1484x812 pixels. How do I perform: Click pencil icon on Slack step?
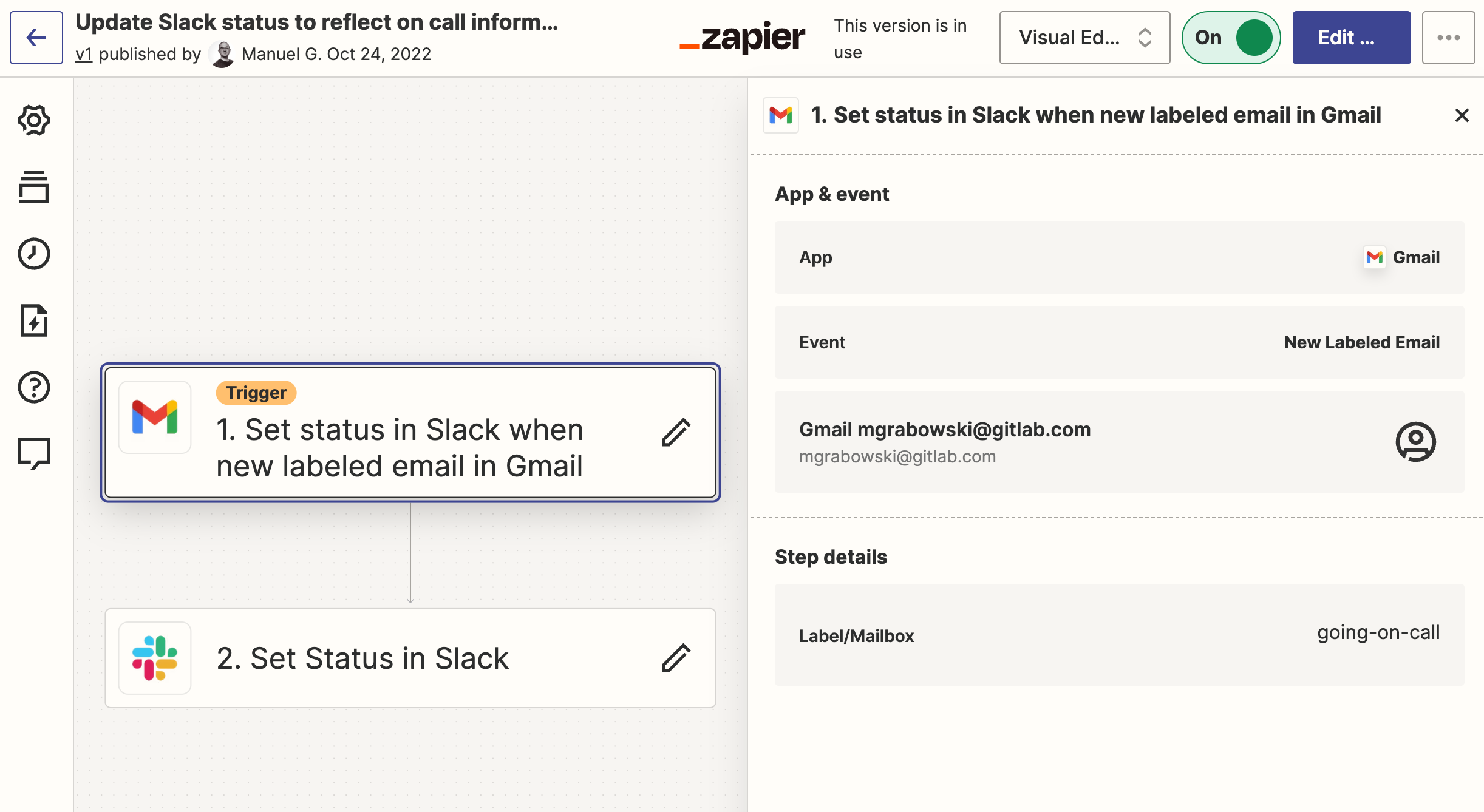(676, 658)
